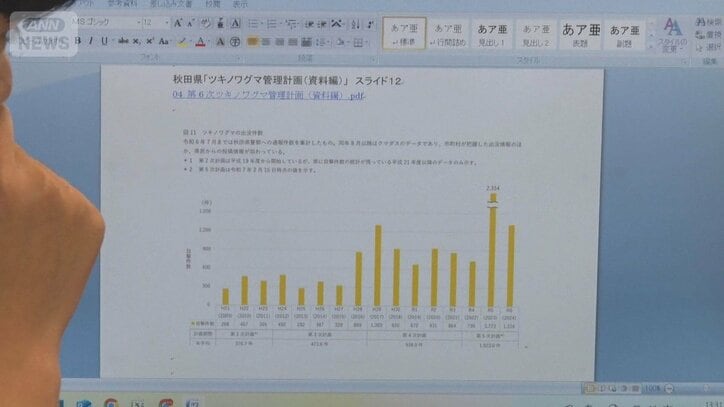Open Chrome from the taskbar
The width and height of the screenshot is (724, 407).
tap(111, 403)
